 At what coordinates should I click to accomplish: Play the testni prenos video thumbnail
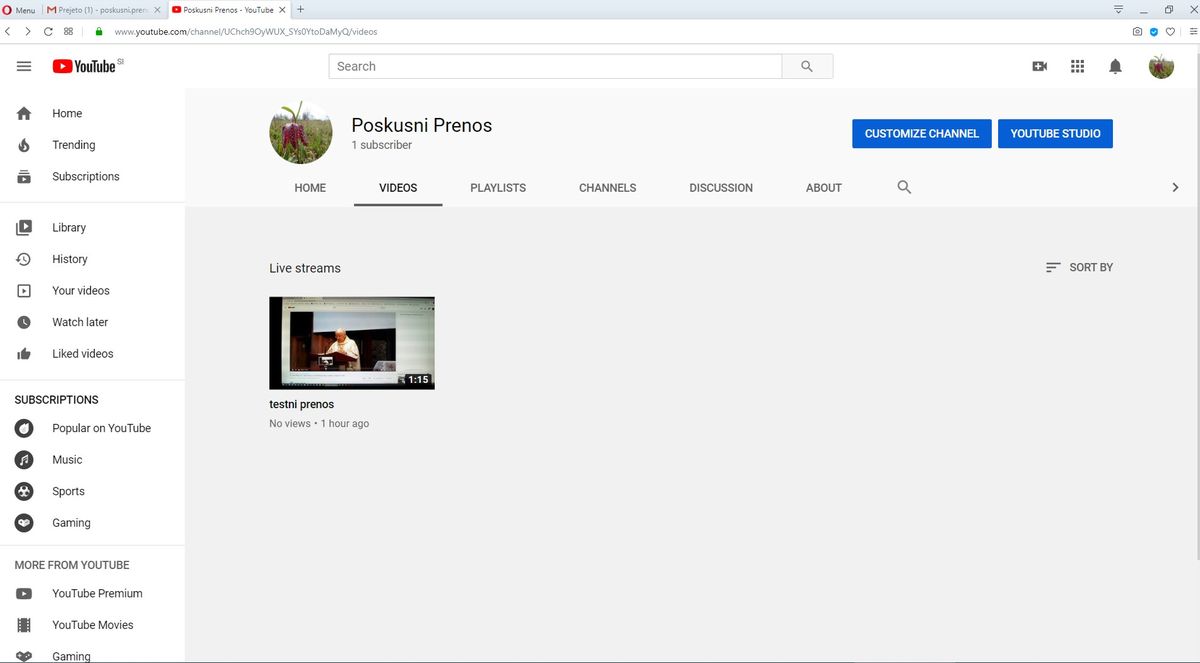[x=352, y=342]
